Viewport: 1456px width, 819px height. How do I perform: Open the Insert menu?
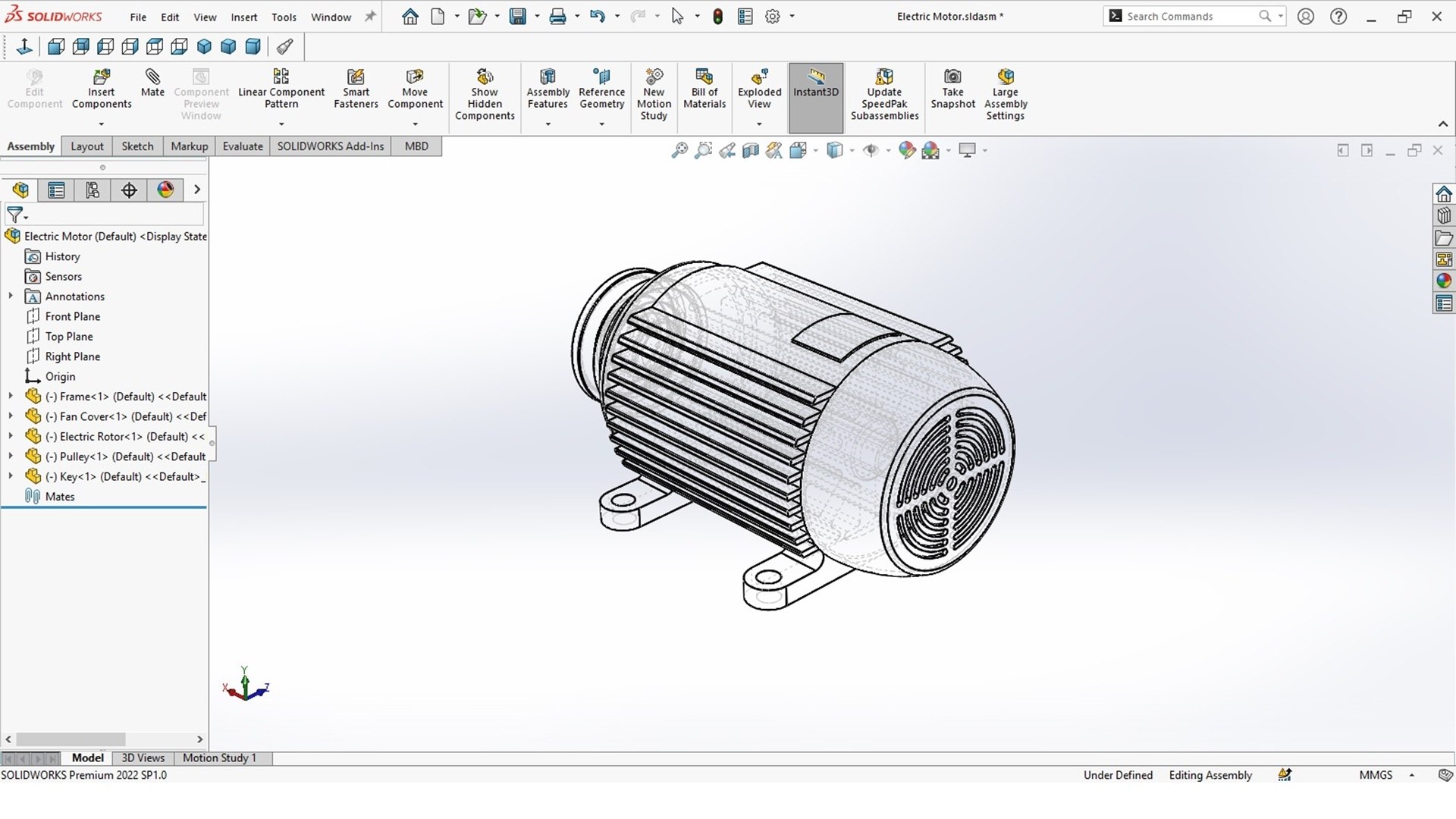(x=244, y=17)
